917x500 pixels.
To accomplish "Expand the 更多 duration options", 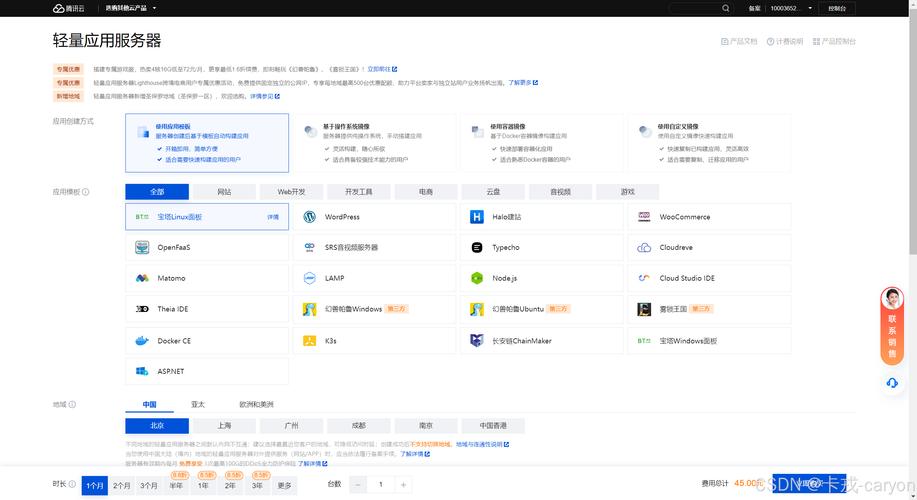I will [x=284, y=485].
